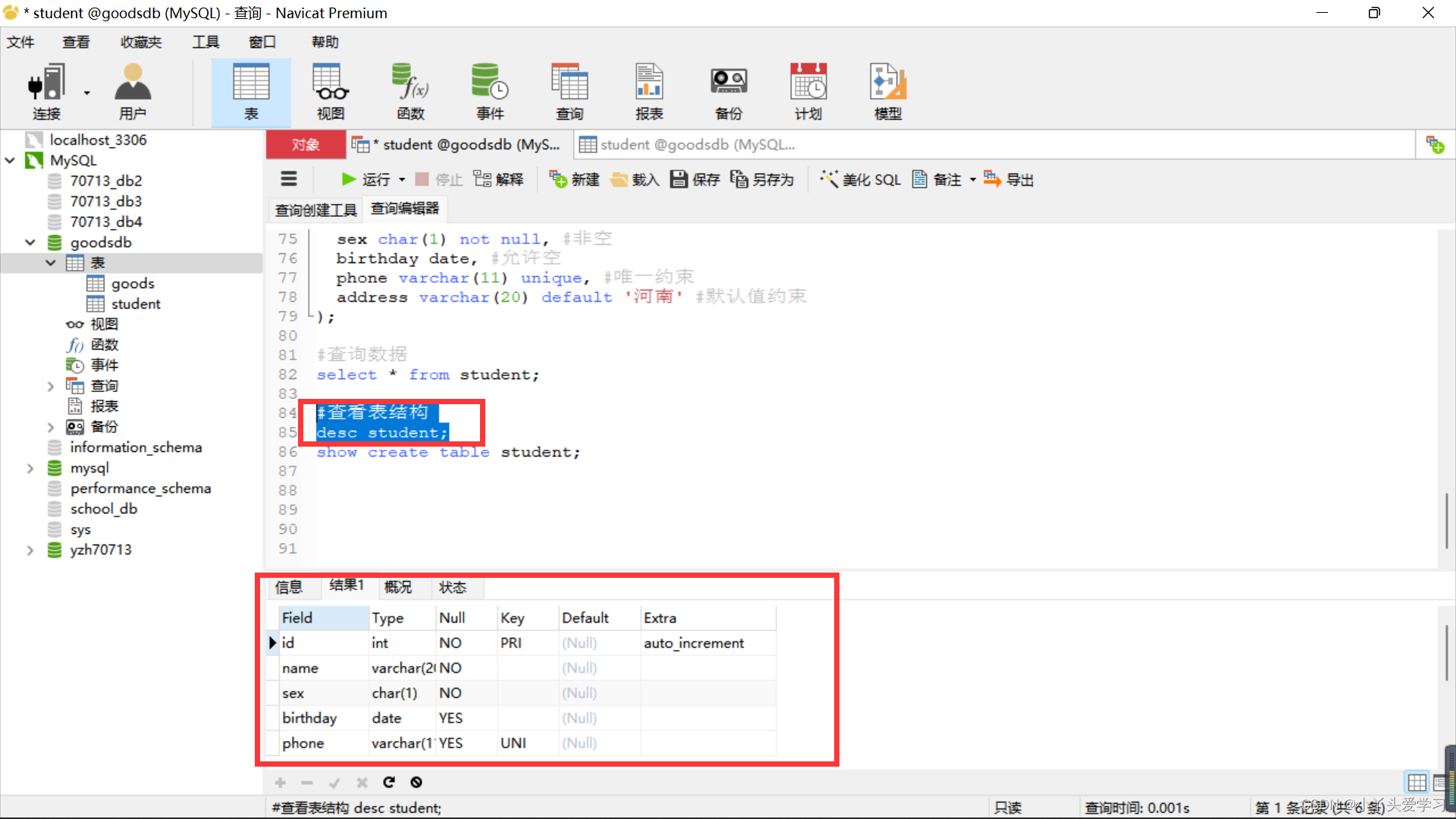Click add record plus icon below results
1456x819 pixels.
(x=280, y=782)
